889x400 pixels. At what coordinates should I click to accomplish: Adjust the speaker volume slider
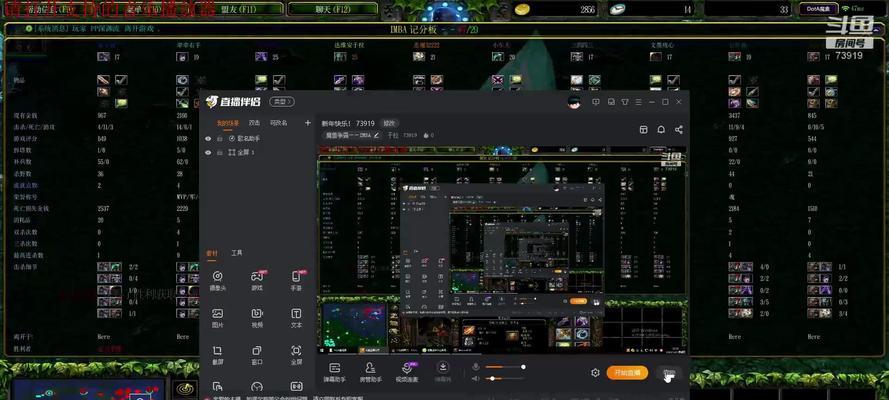pyautogui.click(x=505, y=378)
